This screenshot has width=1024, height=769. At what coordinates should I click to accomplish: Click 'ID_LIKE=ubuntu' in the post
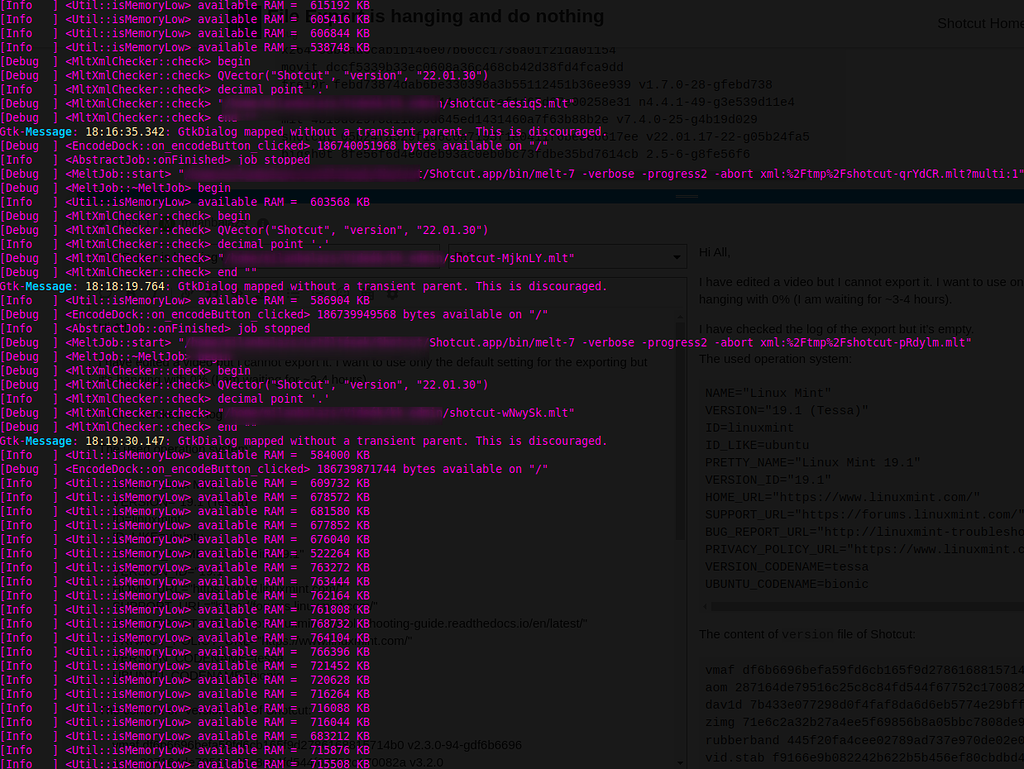click(x=757, y=445)
